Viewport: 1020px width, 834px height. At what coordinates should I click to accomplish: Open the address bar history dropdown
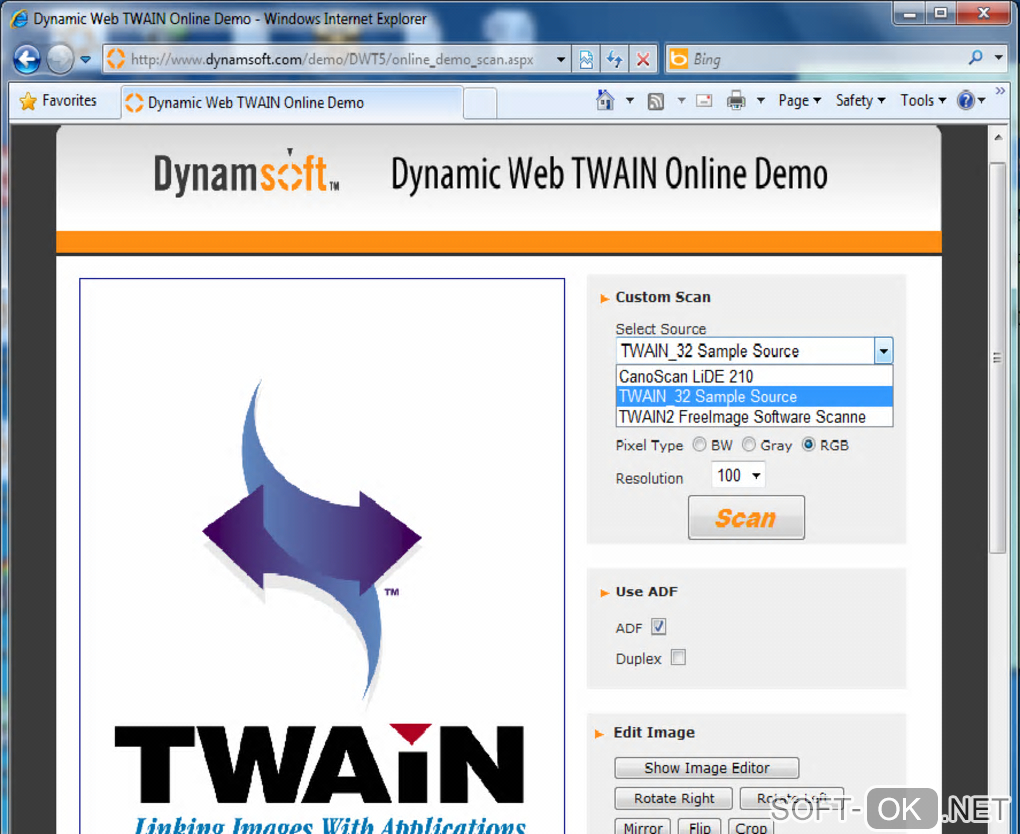click(x=561, y=59)
